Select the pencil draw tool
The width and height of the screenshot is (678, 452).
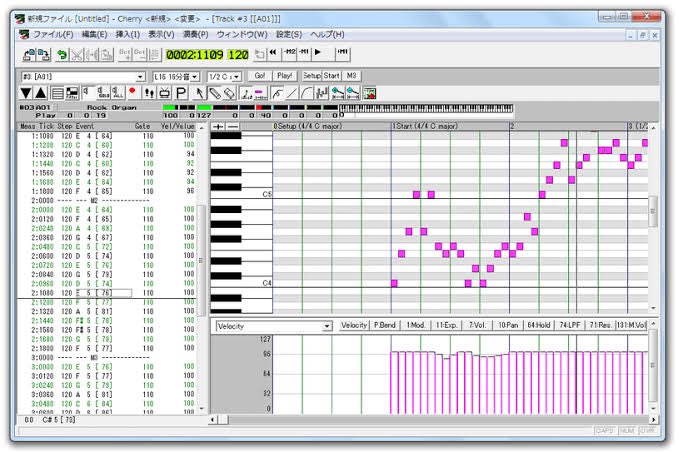click(x=215, y=93)
